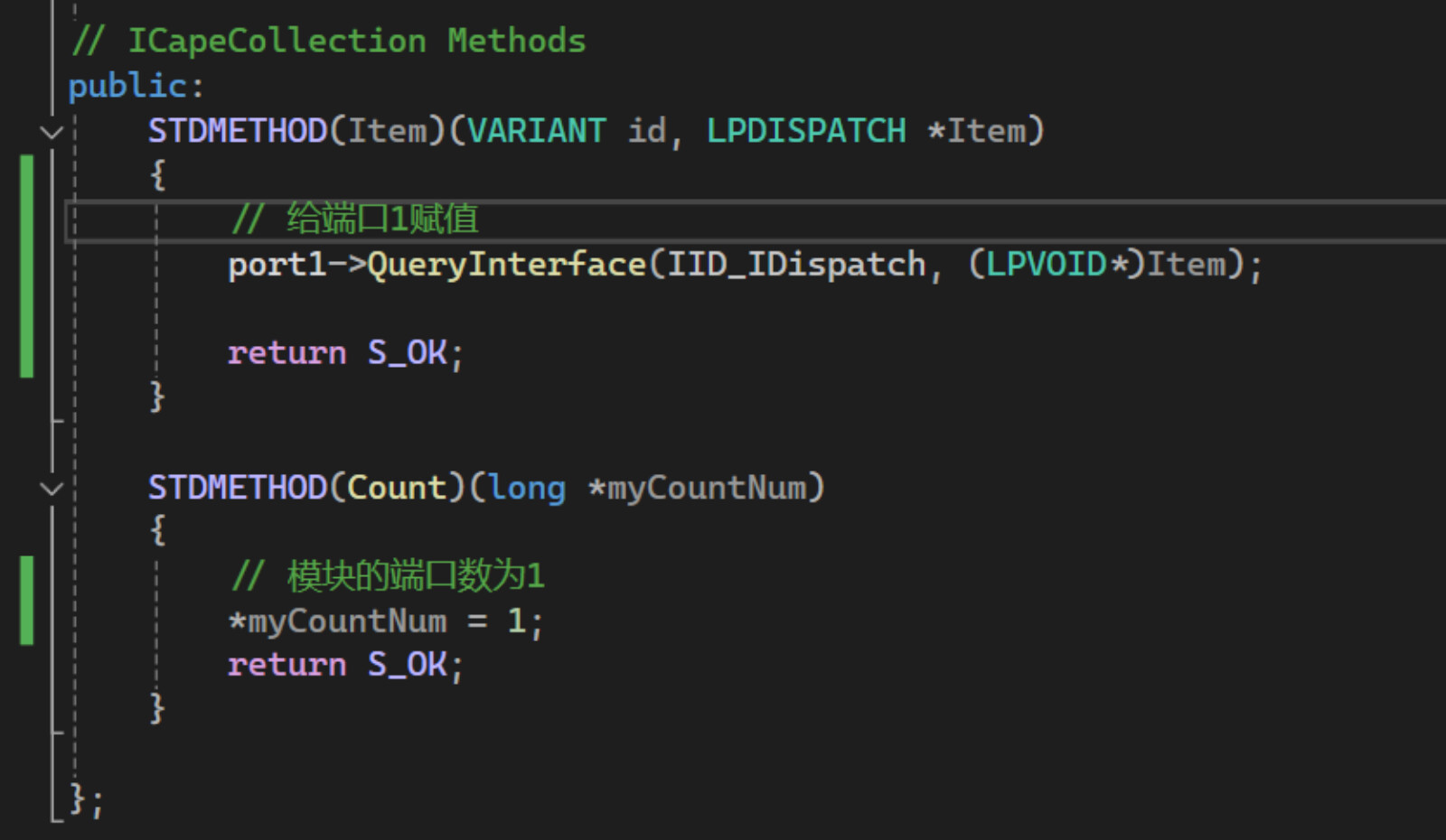The width and height of the screenshot is (1446, 840).
Task: Click the ICapeCollection Methods comment line
Action: pyautogui.click(x=328, y=42)
